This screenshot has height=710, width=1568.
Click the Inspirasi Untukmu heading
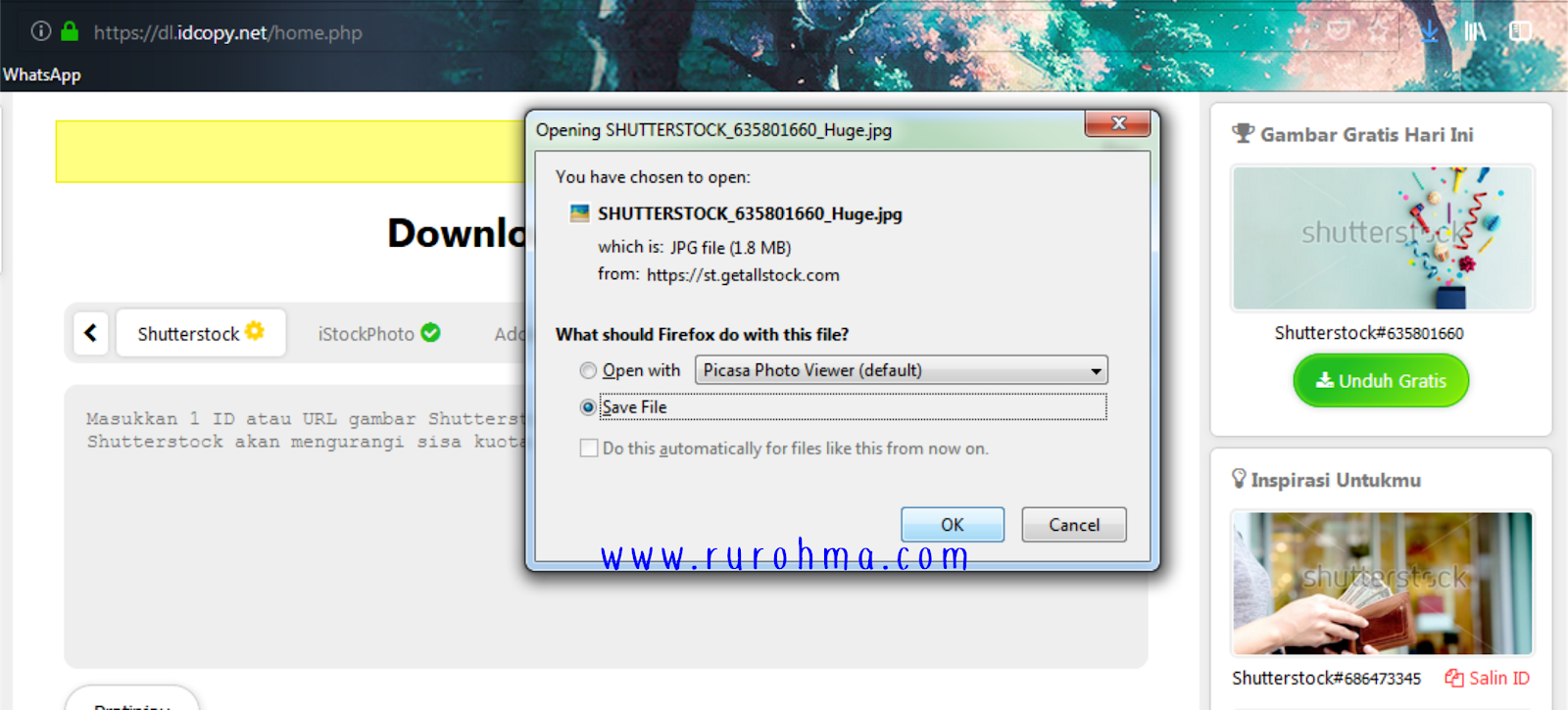coord(1336,480)
